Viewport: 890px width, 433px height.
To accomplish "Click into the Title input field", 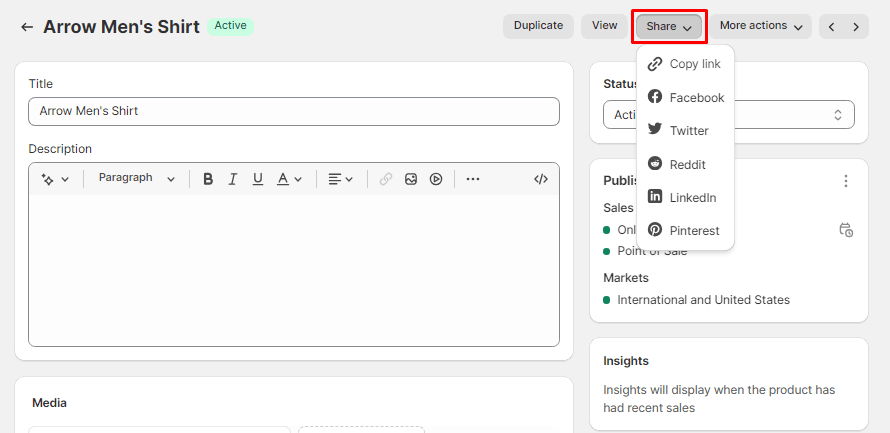I will coord(293,111).
